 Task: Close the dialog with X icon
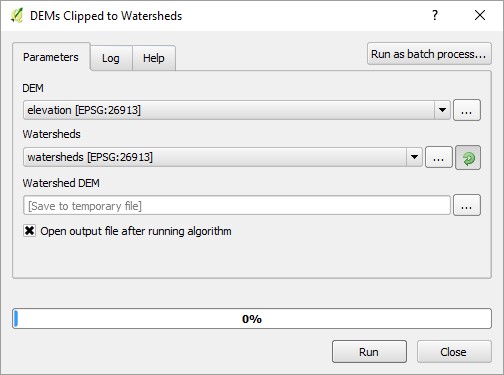pos(480,15)
